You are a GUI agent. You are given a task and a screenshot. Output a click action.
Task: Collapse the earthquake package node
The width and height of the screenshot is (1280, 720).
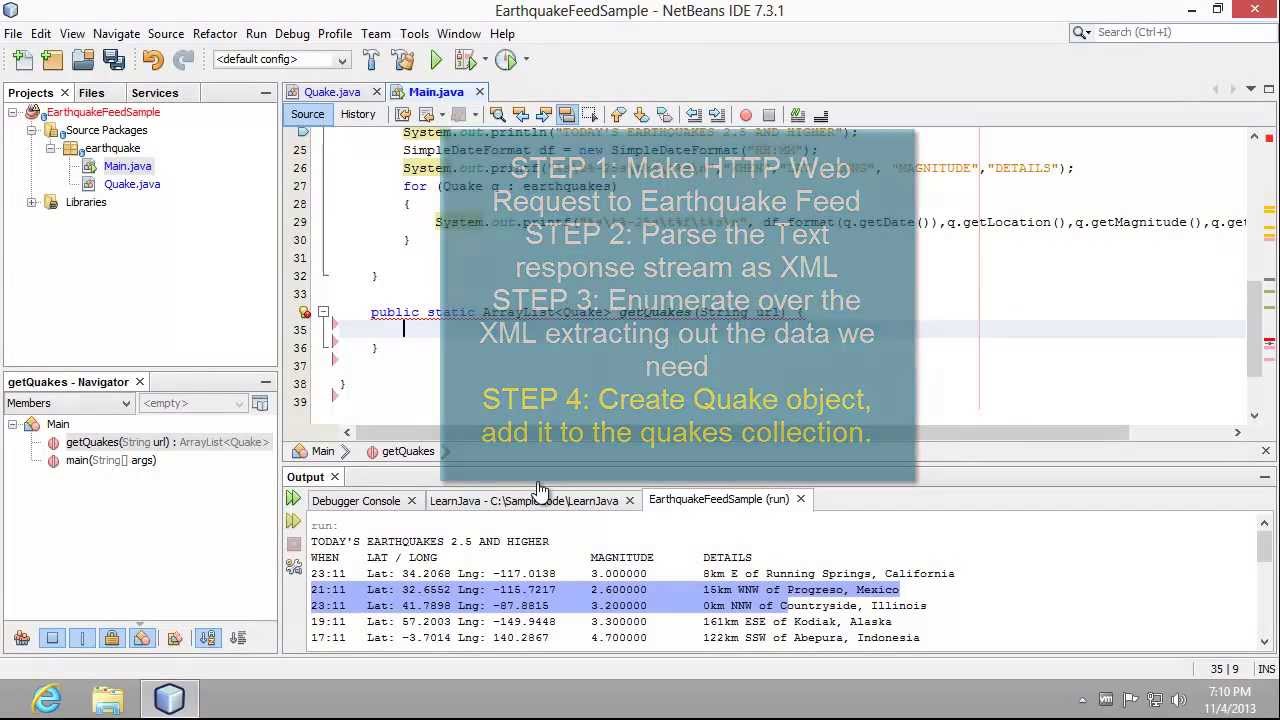[x=50, y=148]
